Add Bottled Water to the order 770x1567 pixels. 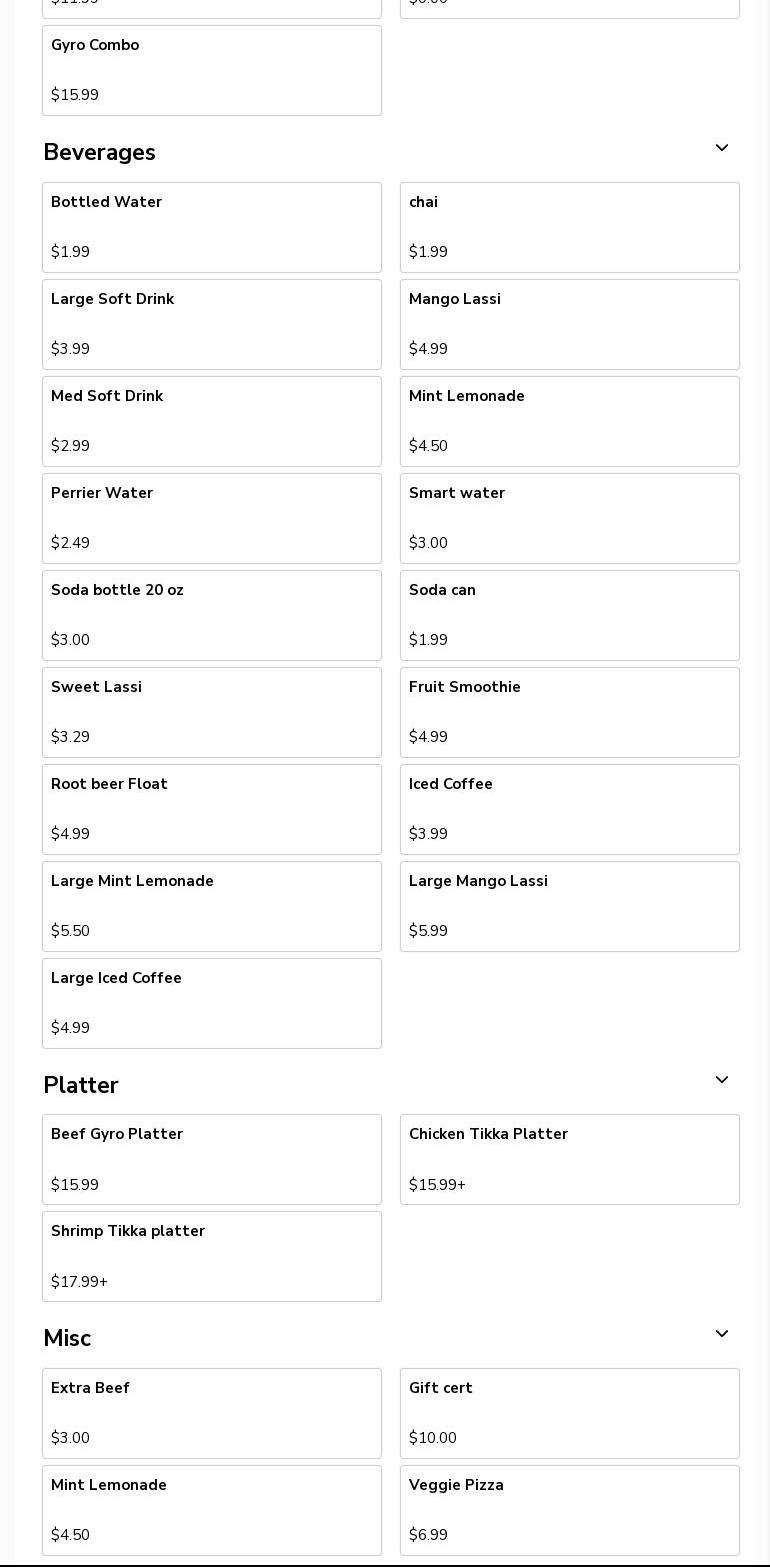(212, 227)
